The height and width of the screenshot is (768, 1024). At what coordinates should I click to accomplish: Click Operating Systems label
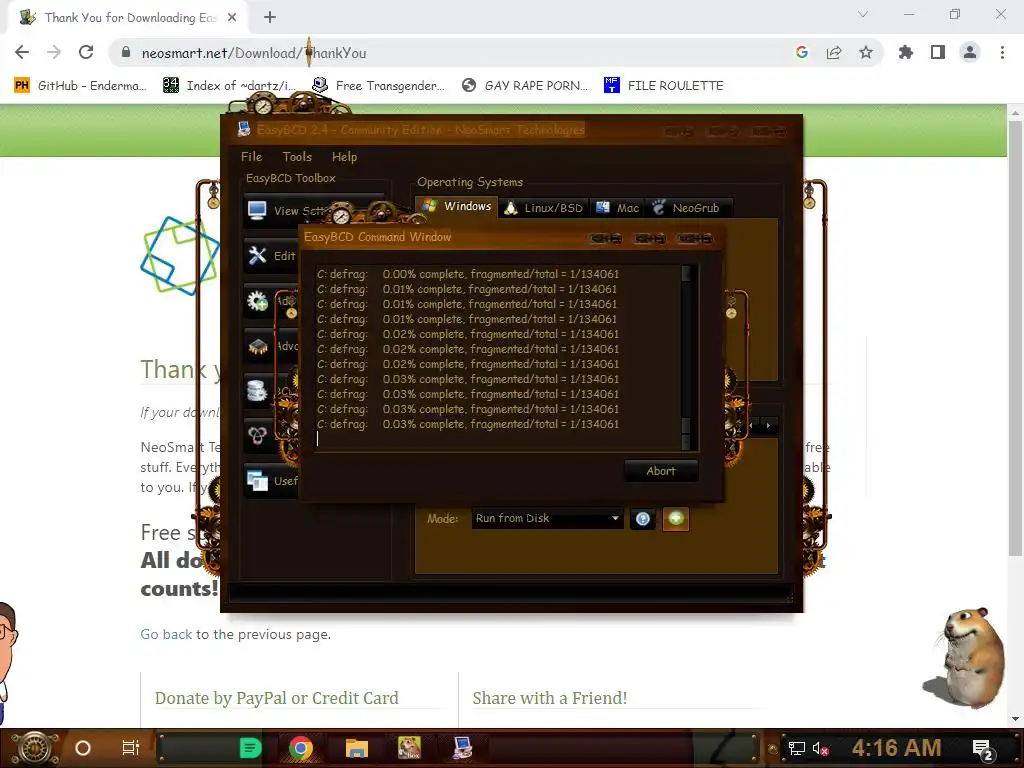(x=470, y=182)
